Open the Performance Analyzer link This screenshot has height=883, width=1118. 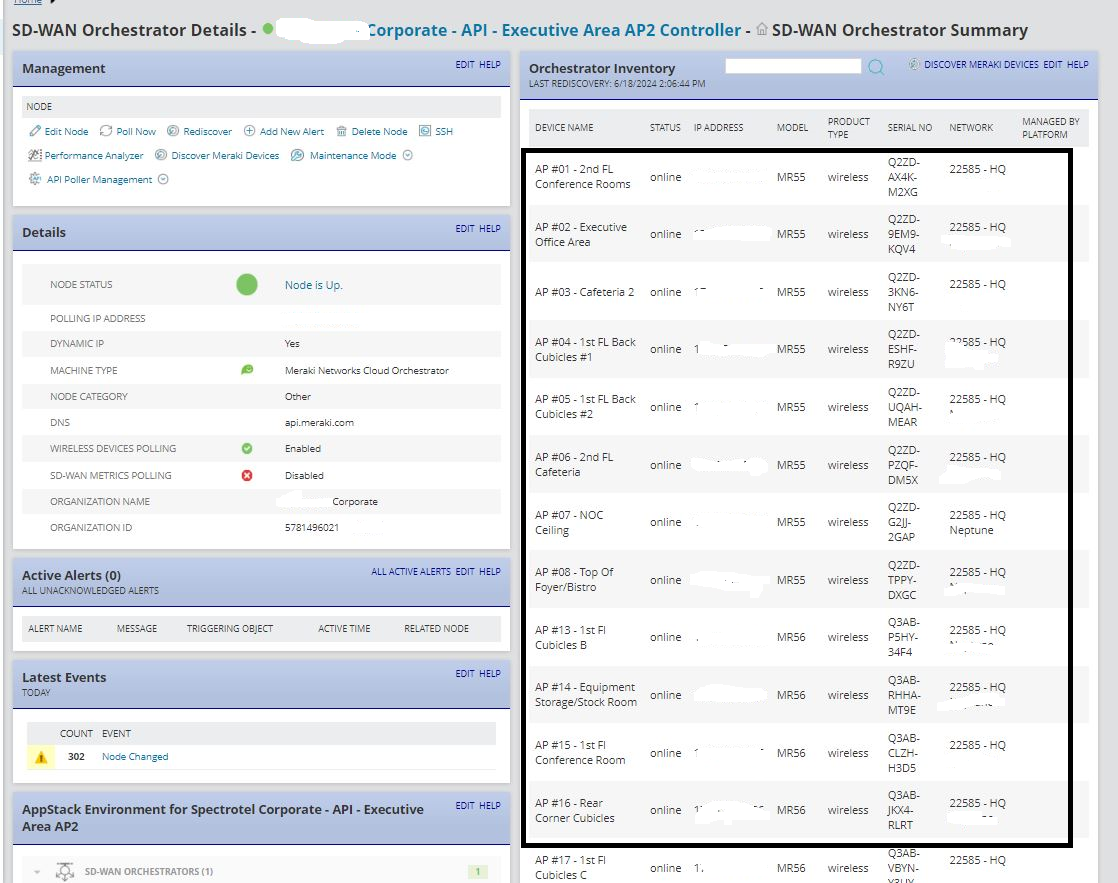tap(94, 155)
